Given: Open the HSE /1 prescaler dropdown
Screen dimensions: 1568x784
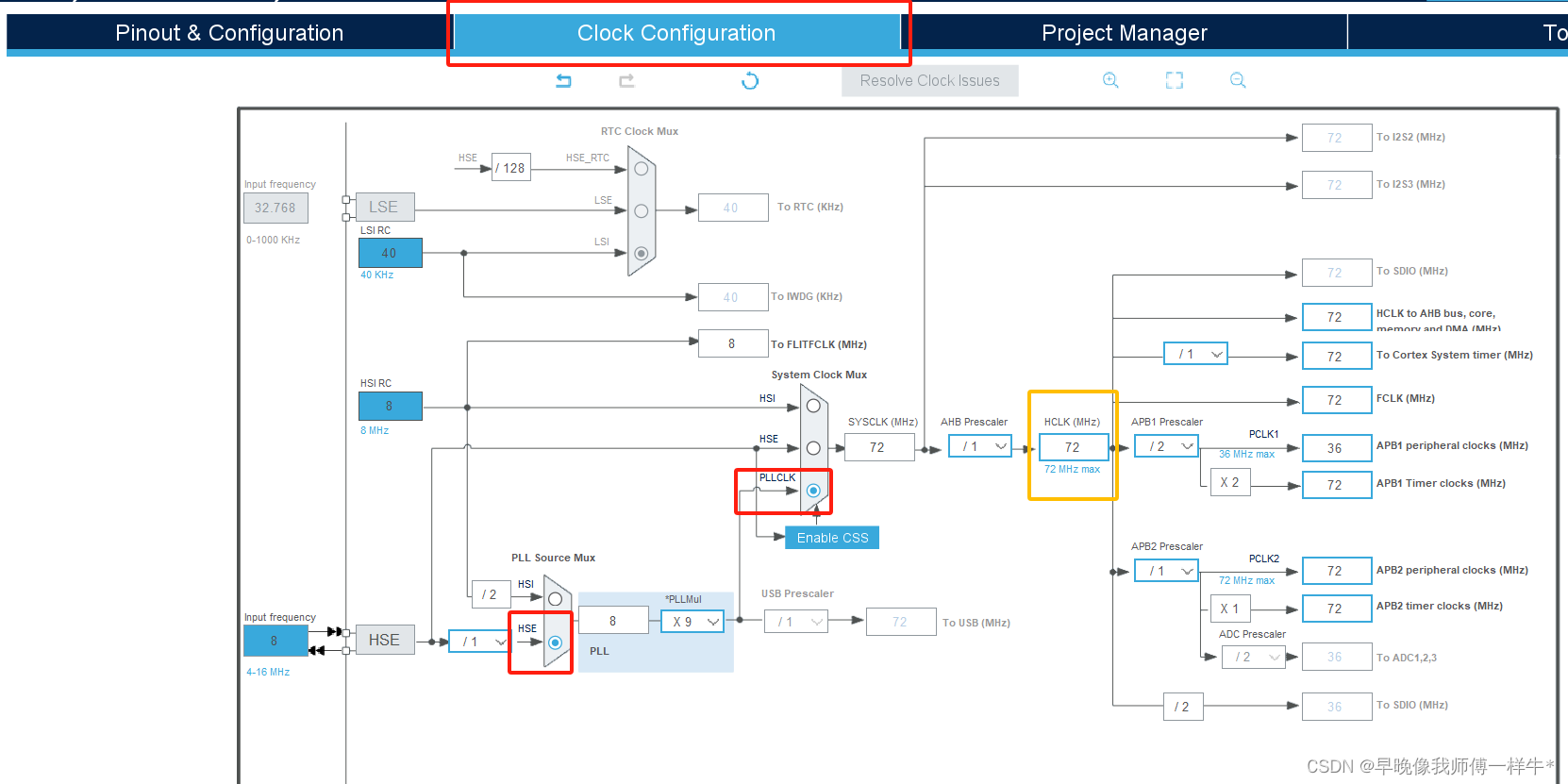Looking at the screenshot, I should tap(480, 642).
